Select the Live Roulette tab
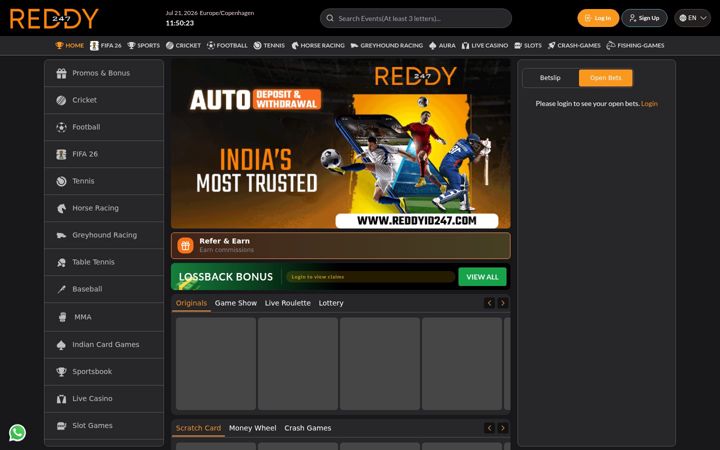 pos(287,303)
